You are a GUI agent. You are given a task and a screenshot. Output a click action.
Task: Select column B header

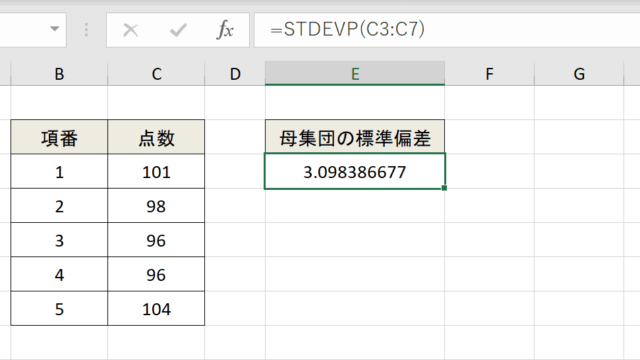[x=59, y=74]
